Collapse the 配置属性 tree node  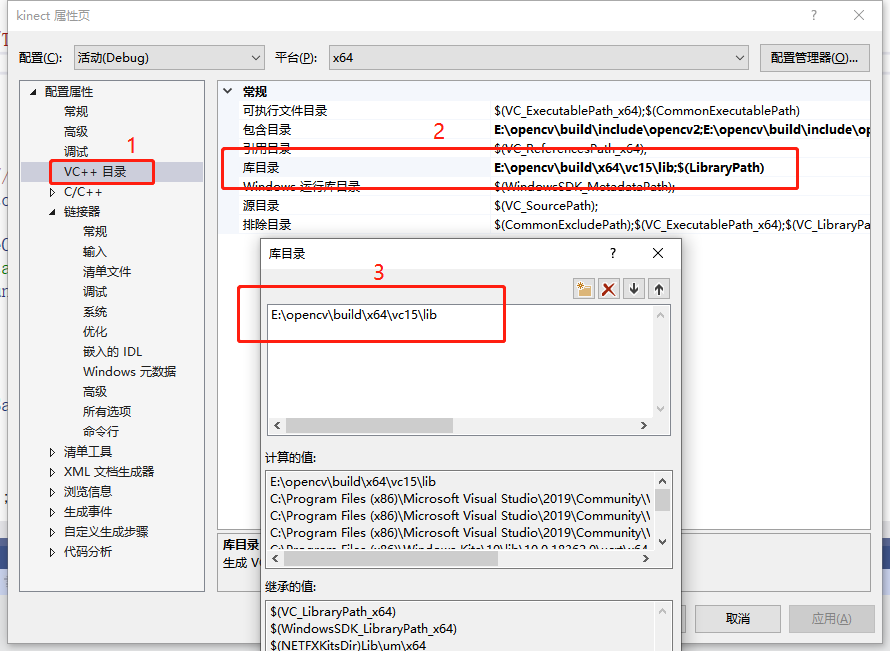pos(33,92)
